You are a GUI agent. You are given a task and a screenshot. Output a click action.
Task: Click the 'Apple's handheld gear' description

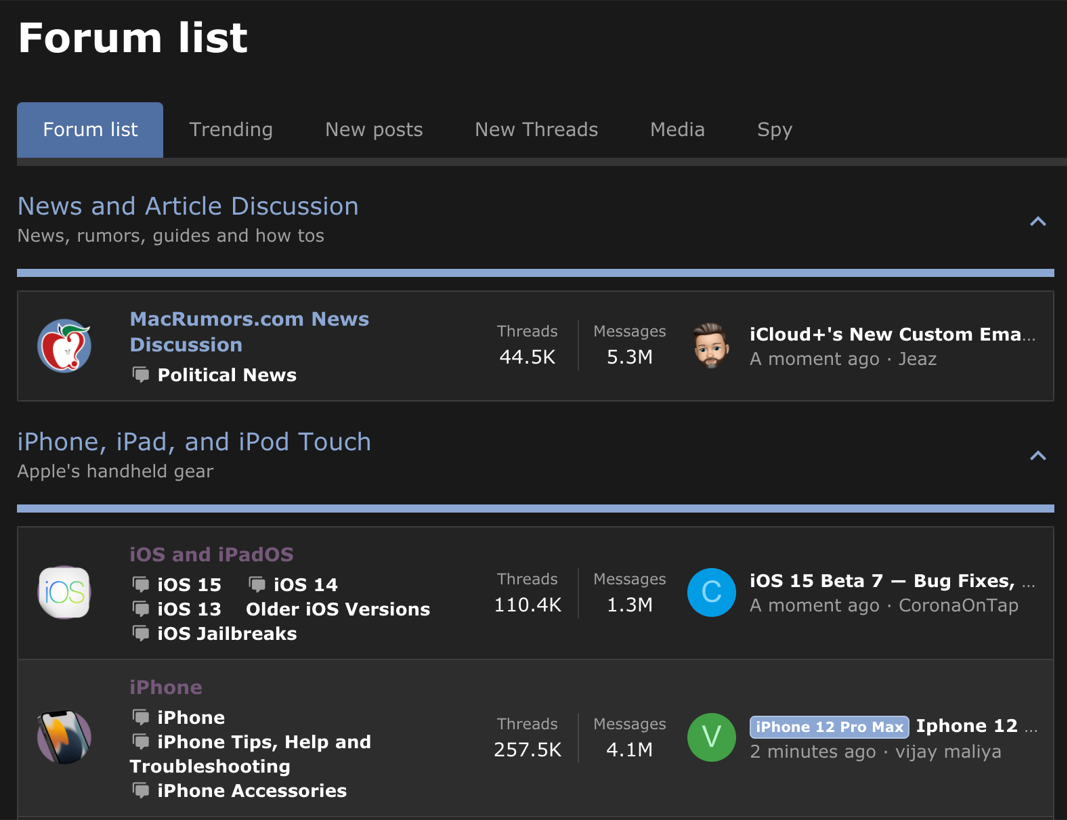115,472
